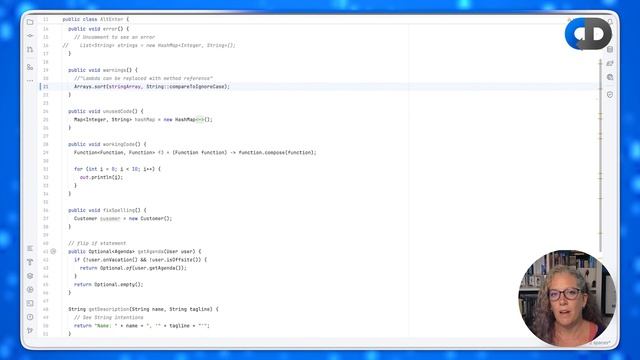Click the unused 'hashMap' variable name
The width and height of the screenshot is (640, 360).
click(144, 120)
